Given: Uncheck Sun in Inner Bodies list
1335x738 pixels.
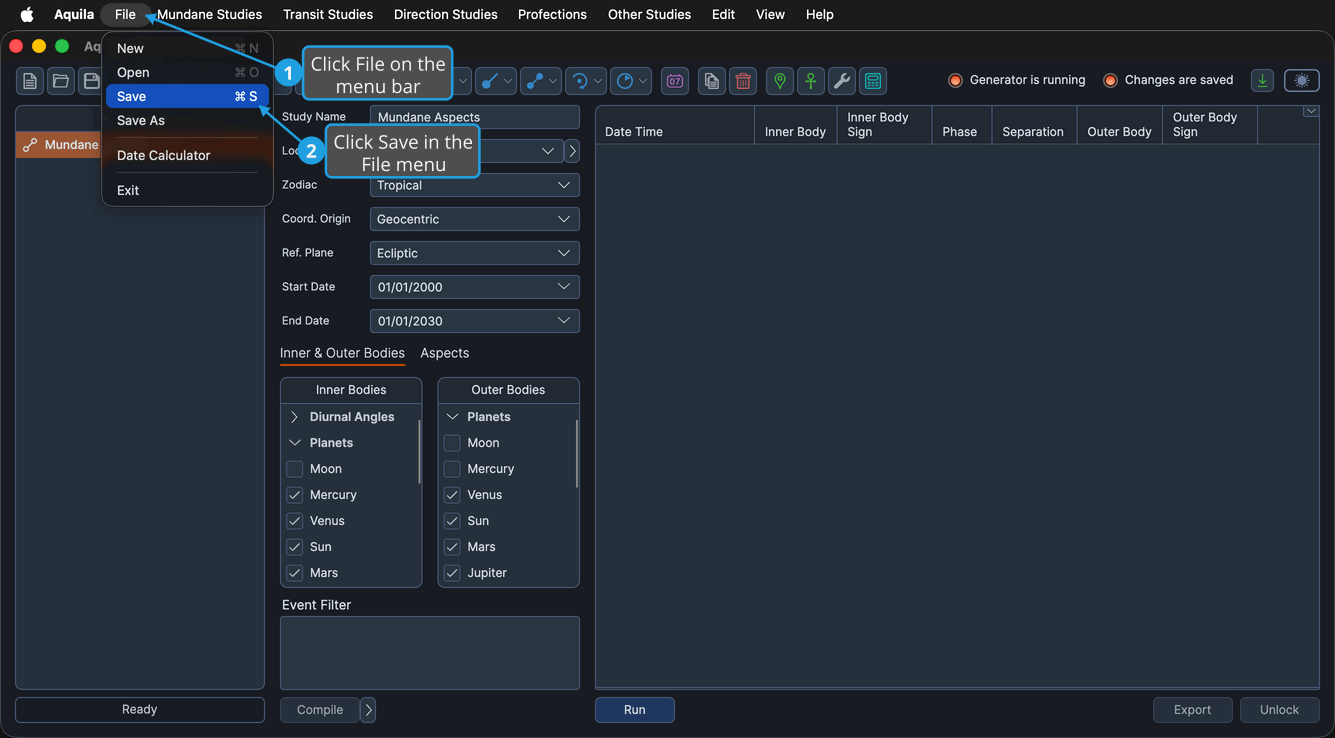Looking at the screenshot, I should click(294, 547).
